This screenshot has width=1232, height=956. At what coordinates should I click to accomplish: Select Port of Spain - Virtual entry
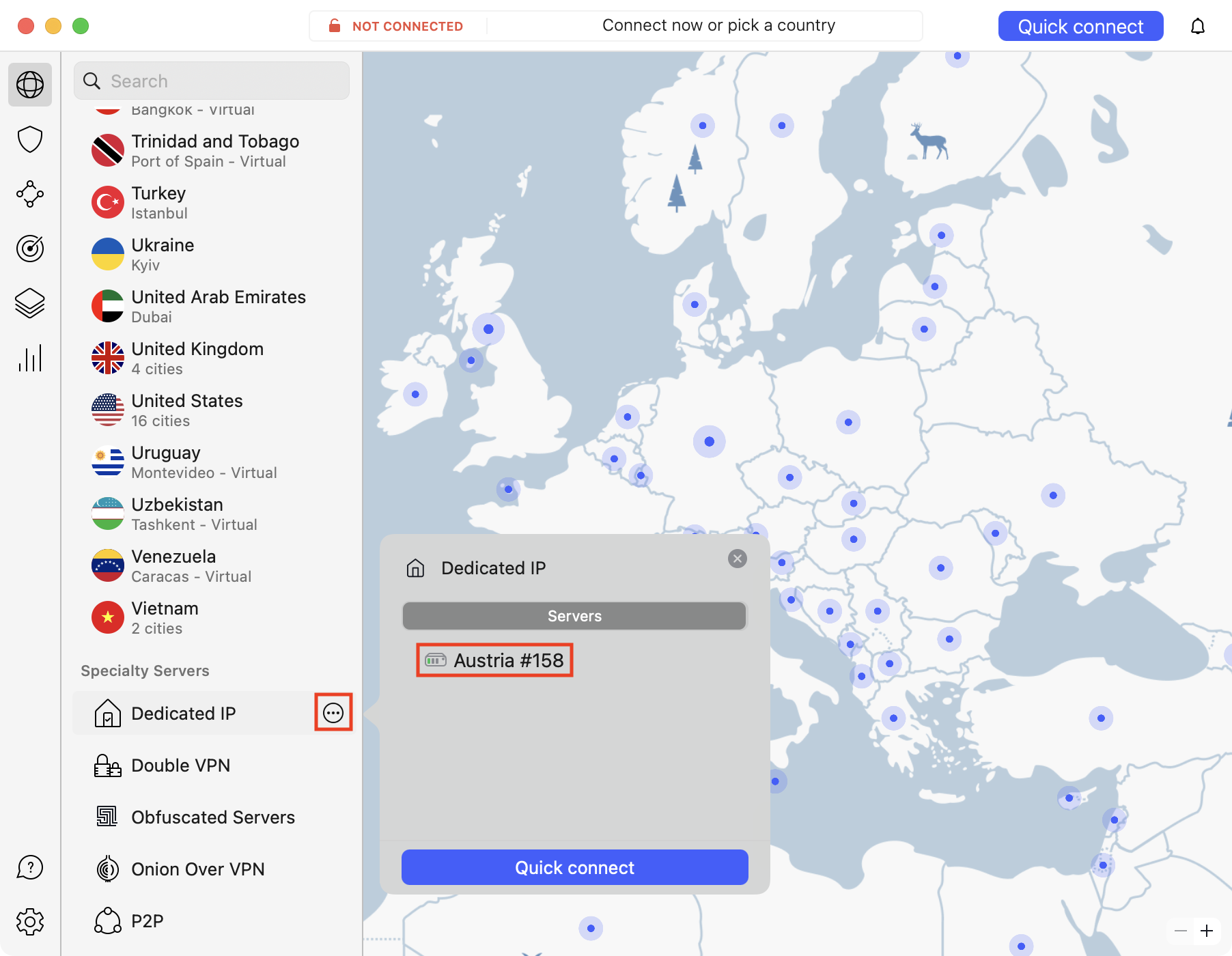209,161
